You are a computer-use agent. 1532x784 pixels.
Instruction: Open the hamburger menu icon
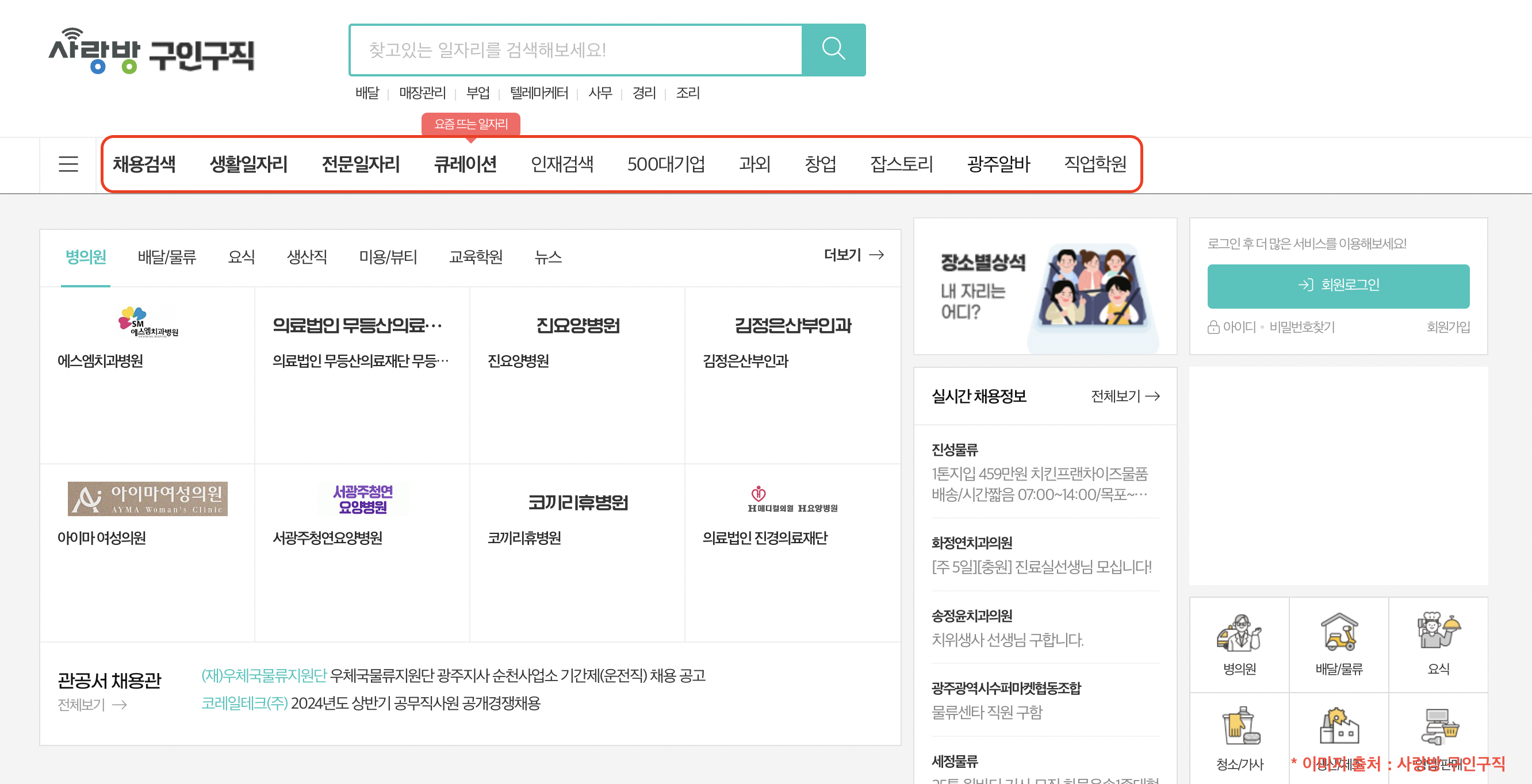pyautogui.click(x=68, y=164)
